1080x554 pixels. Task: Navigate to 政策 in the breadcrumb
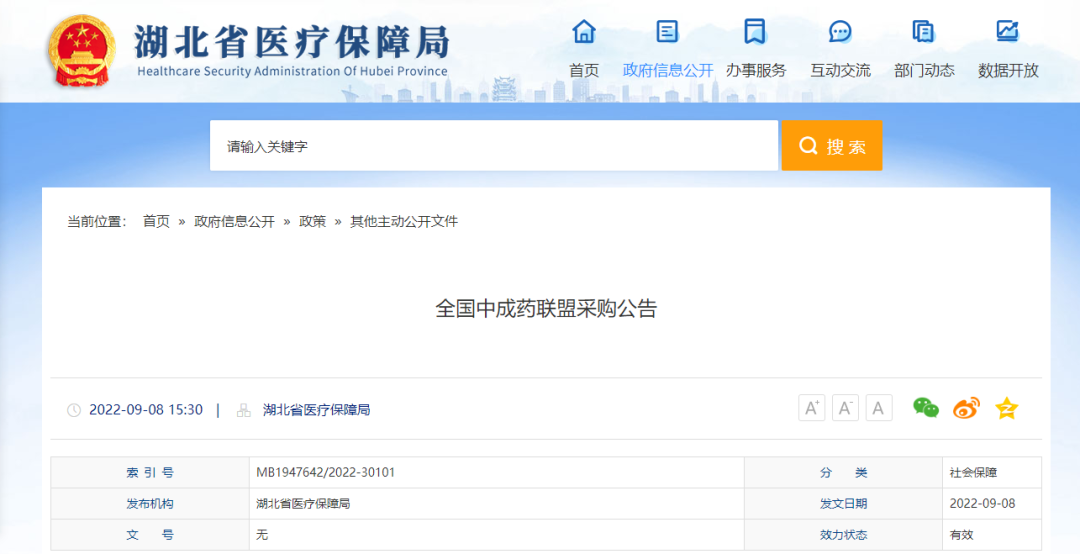coord(312,221)
